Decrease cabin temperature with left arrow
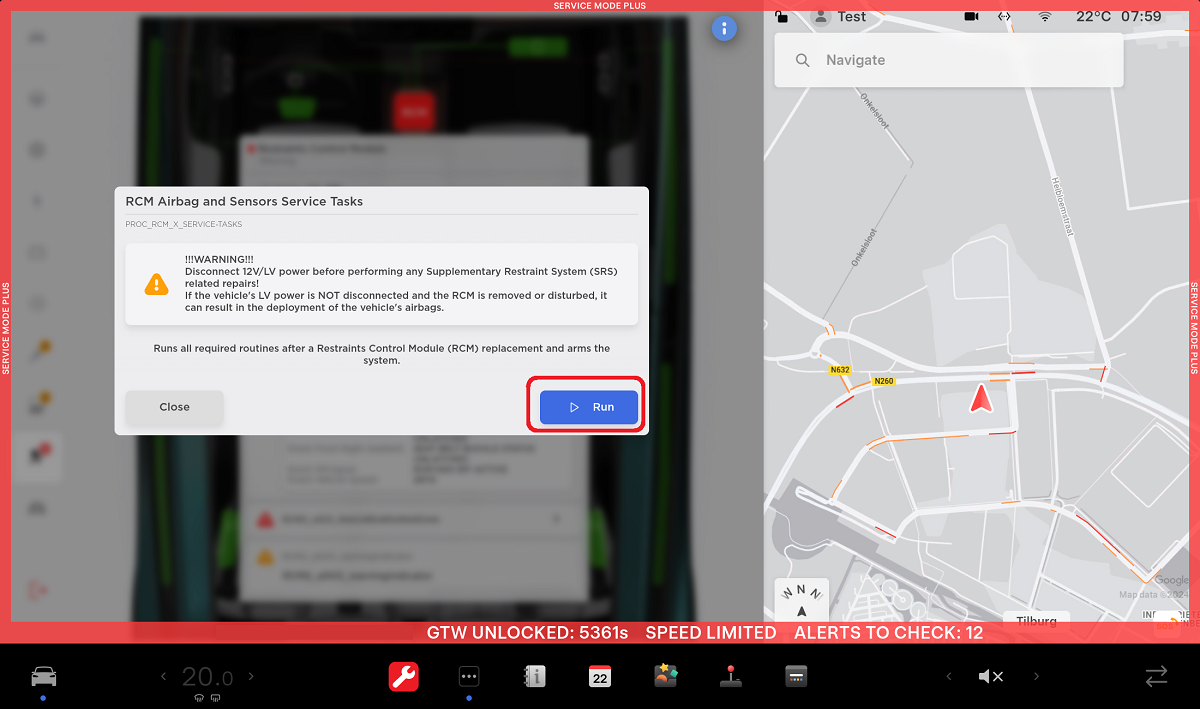 164,677
